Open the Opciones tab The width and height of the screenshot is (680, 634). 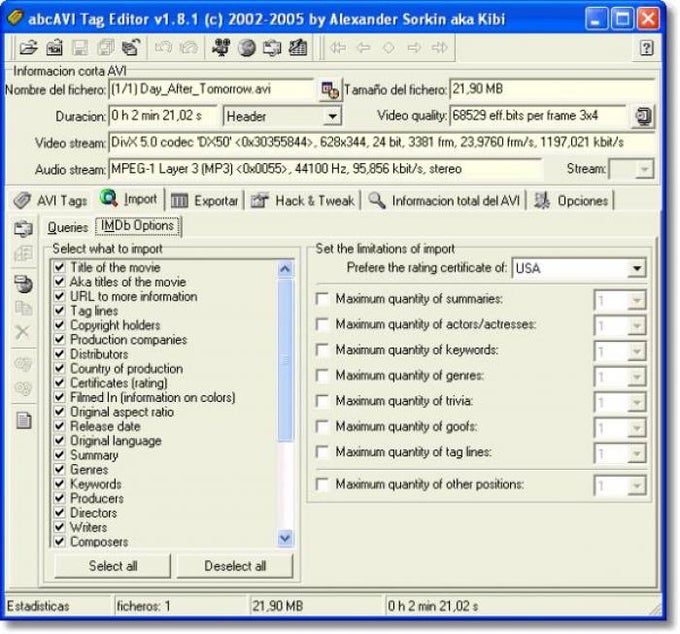pyautogui.click(x=570, y=201)
